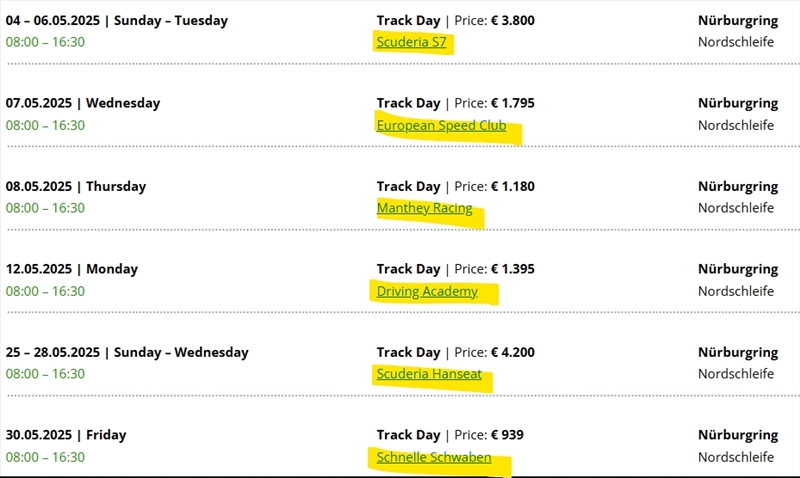Viewport: 800px width, 478px height.
Task: Click the 12.05.2025 Monday date
Action: (x=72, y=269)
